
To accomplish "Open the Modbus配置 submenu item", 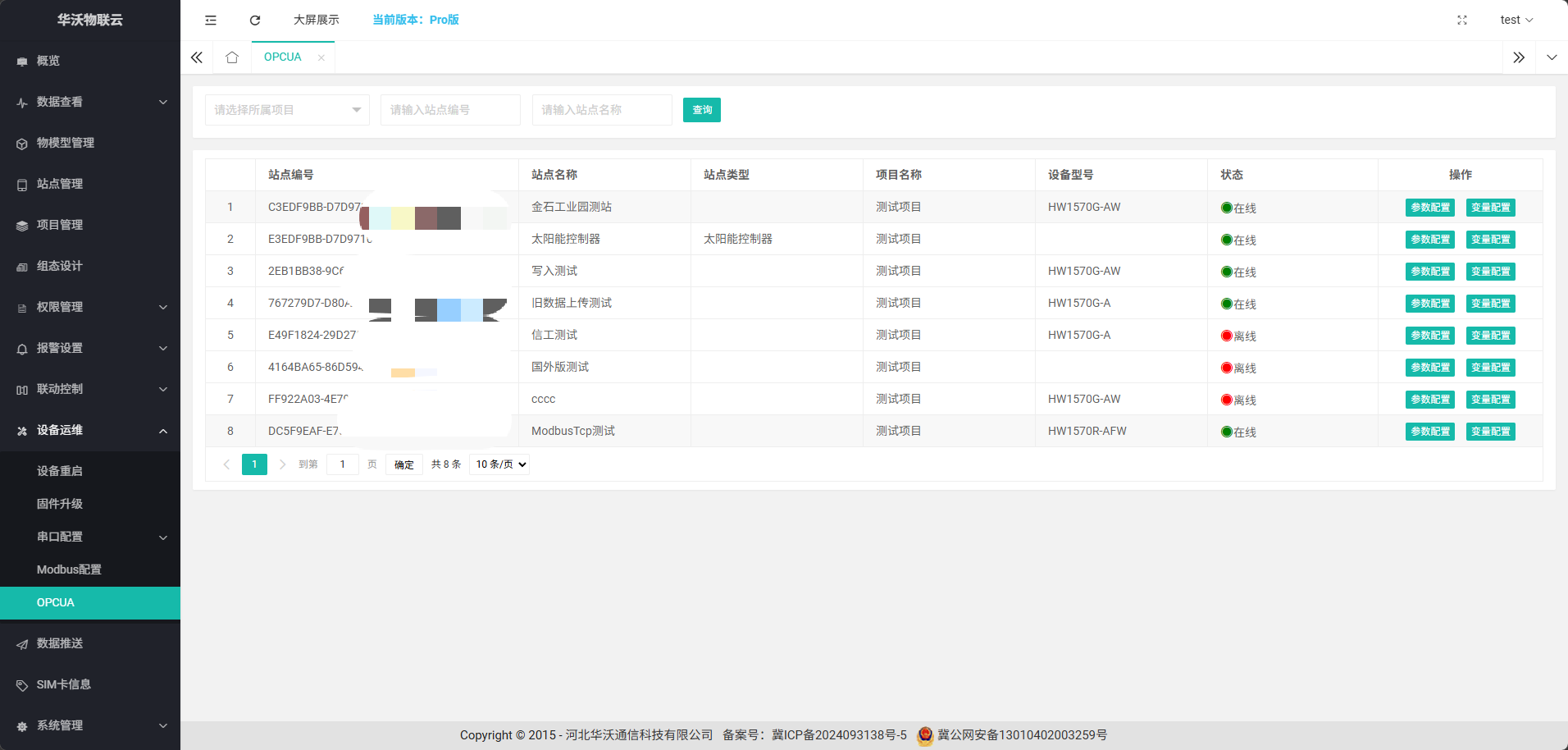I will (x=69, y=569).
